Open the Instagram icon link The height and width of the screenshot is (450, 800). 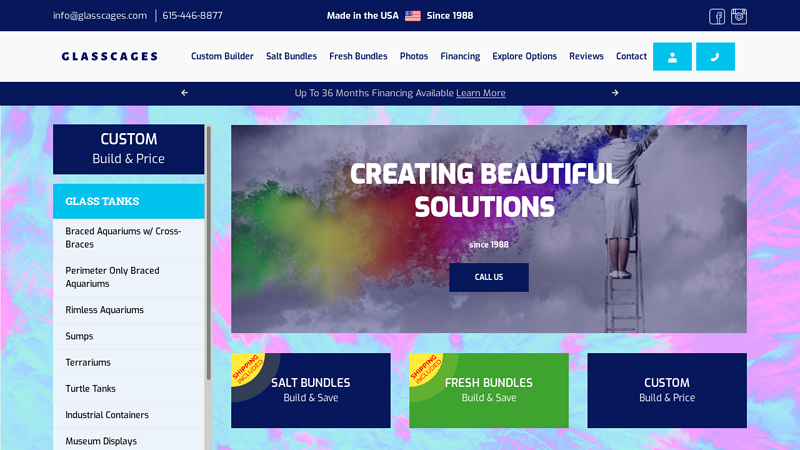pyautogui.click(x=739, y=16)
